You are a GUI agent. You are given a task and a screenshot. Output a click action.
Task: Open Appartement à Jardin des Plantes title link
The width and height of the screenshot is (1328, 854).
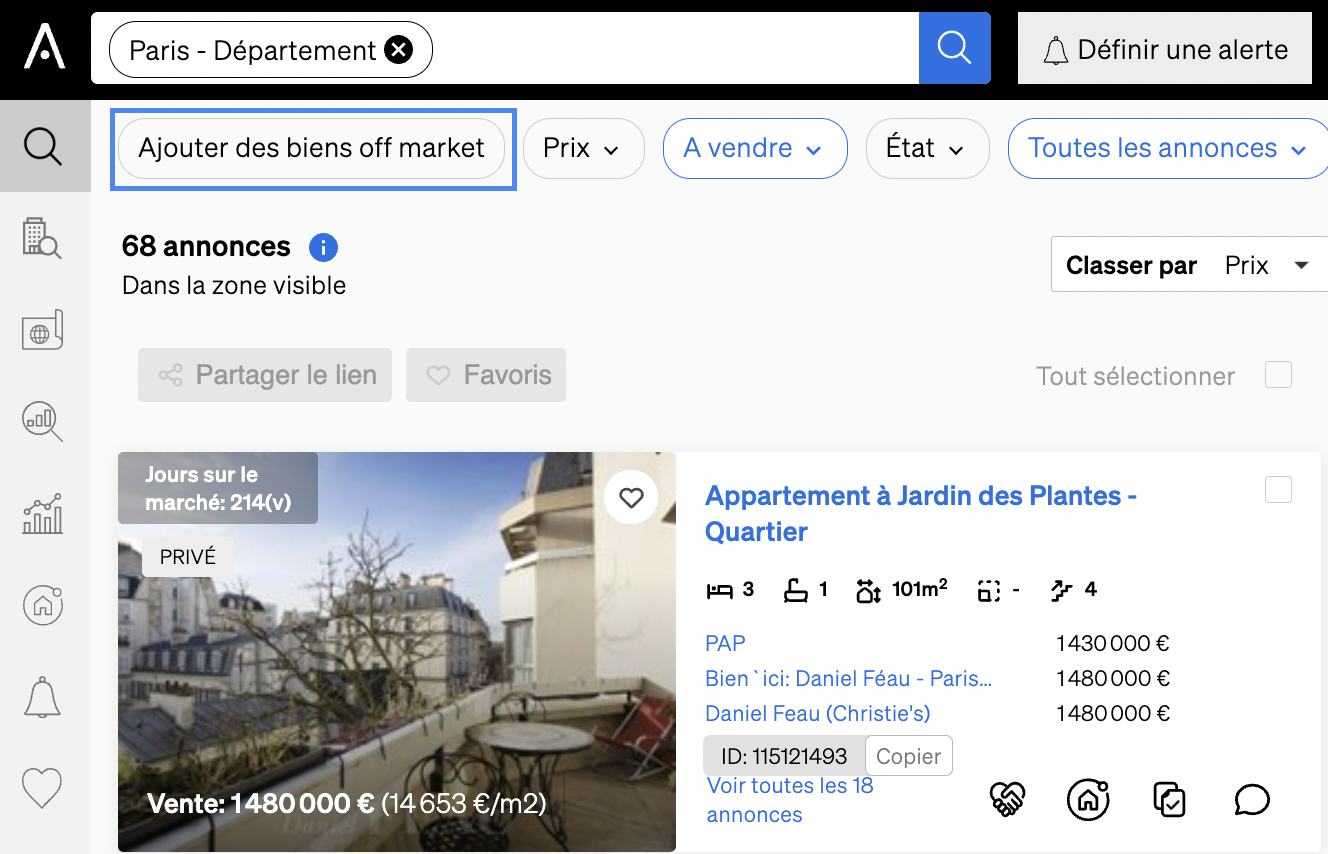(921, 513)
